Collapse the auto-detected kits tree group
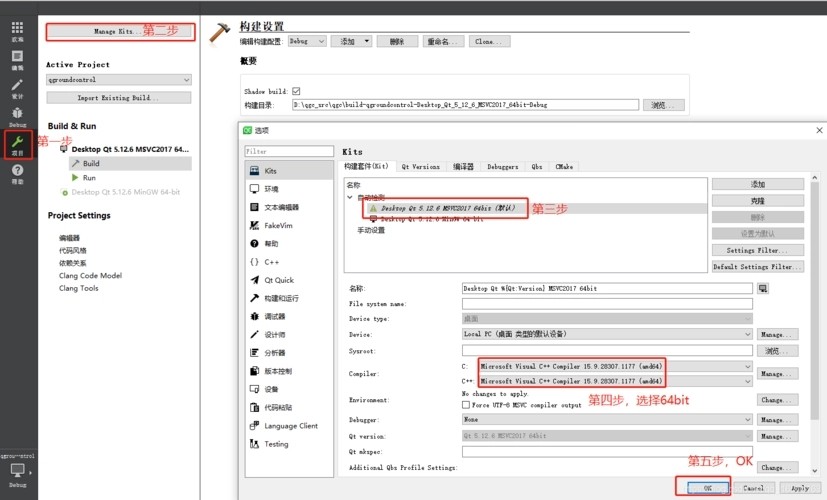The image size is (827, 500). click(x=350, y=197)
